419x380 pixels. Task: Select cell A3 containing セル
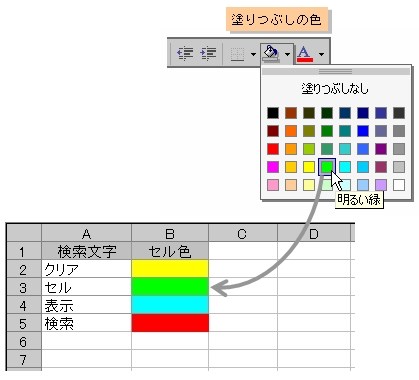click(x=86, y=287)
